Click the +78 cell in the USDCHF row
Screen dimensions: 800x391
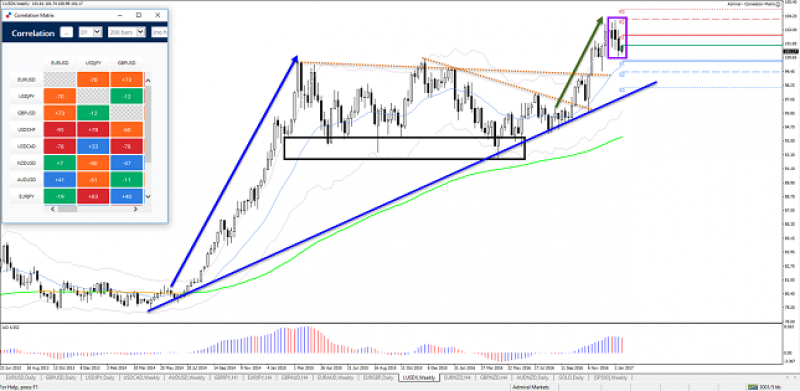tap(93, 130)
